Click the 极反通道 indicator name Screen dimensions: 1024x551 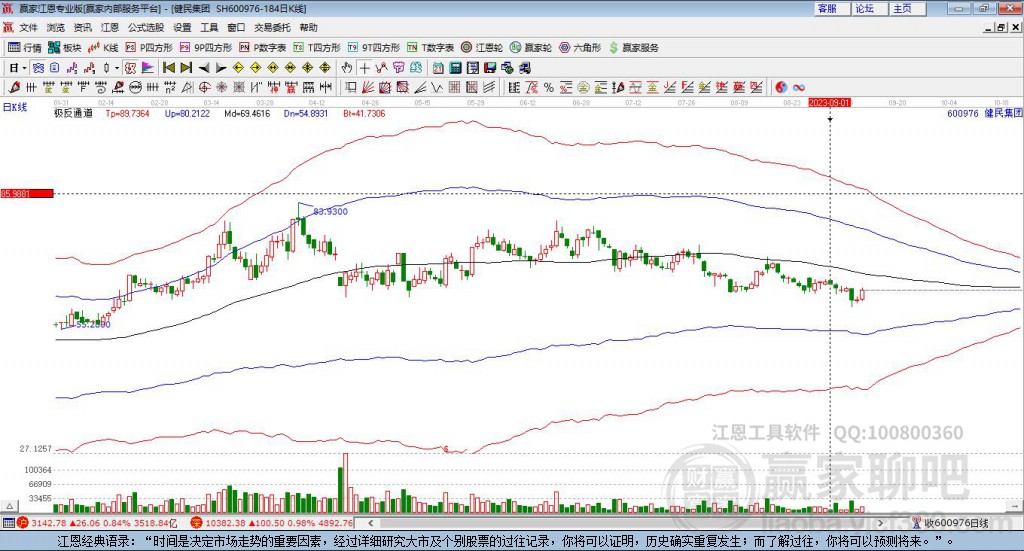[73, 114]
